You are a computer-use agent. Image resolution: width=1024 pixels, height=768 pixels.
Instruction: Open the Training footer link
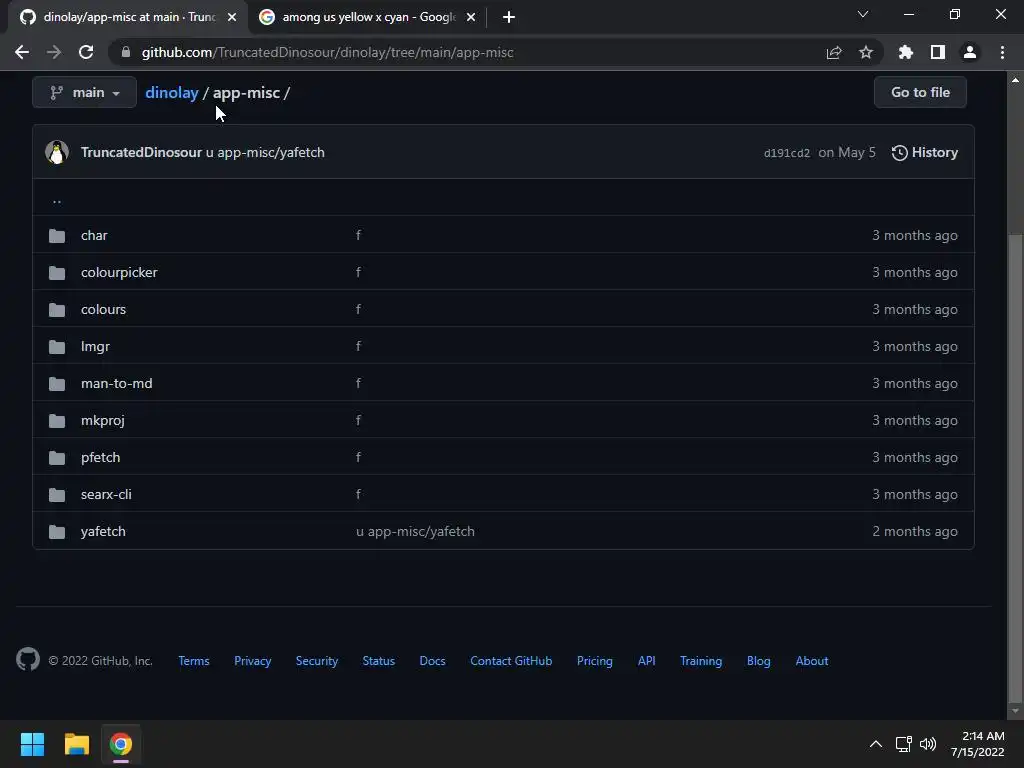tap(701, 661)
